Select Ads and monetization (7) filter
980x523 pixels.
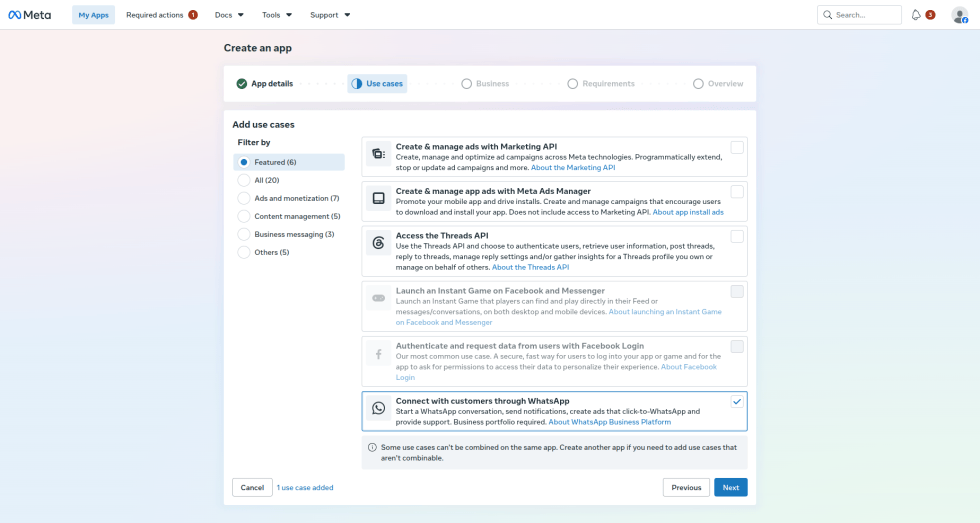coord(289,198)
